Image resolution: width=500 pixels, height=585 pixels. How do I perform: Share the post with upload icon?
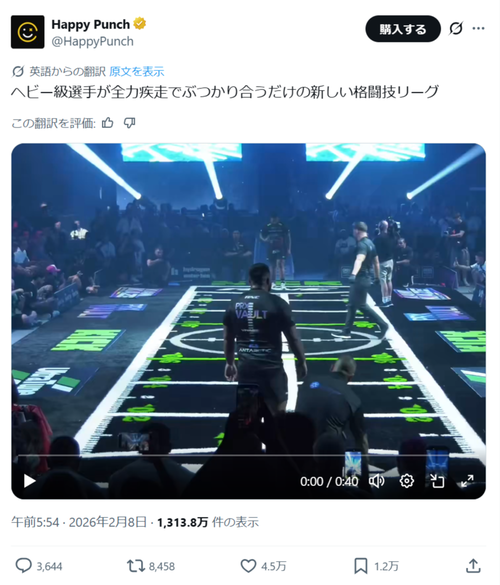coord(473,566)
